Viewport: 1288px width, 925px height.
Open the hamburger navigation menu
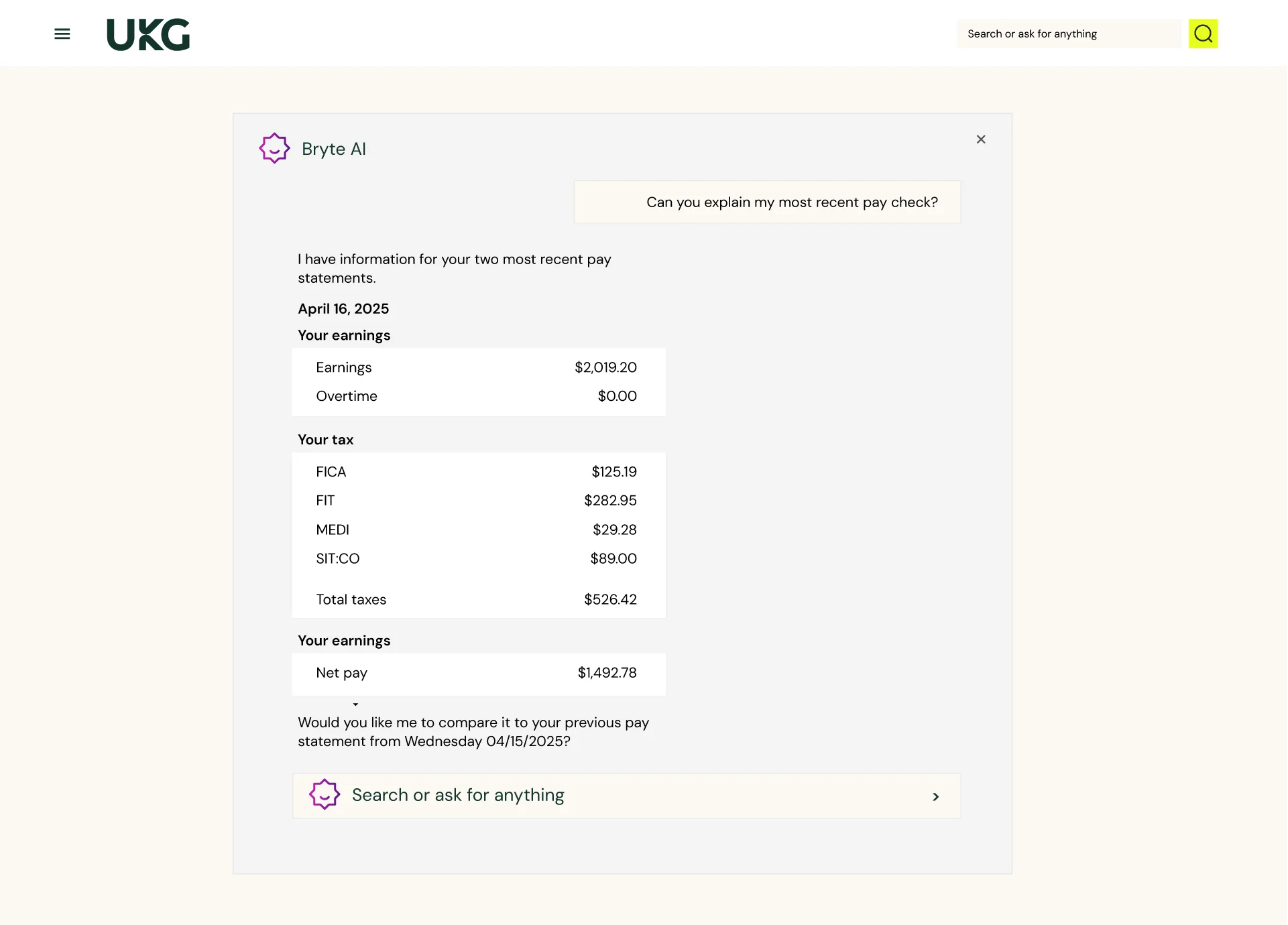62,34
